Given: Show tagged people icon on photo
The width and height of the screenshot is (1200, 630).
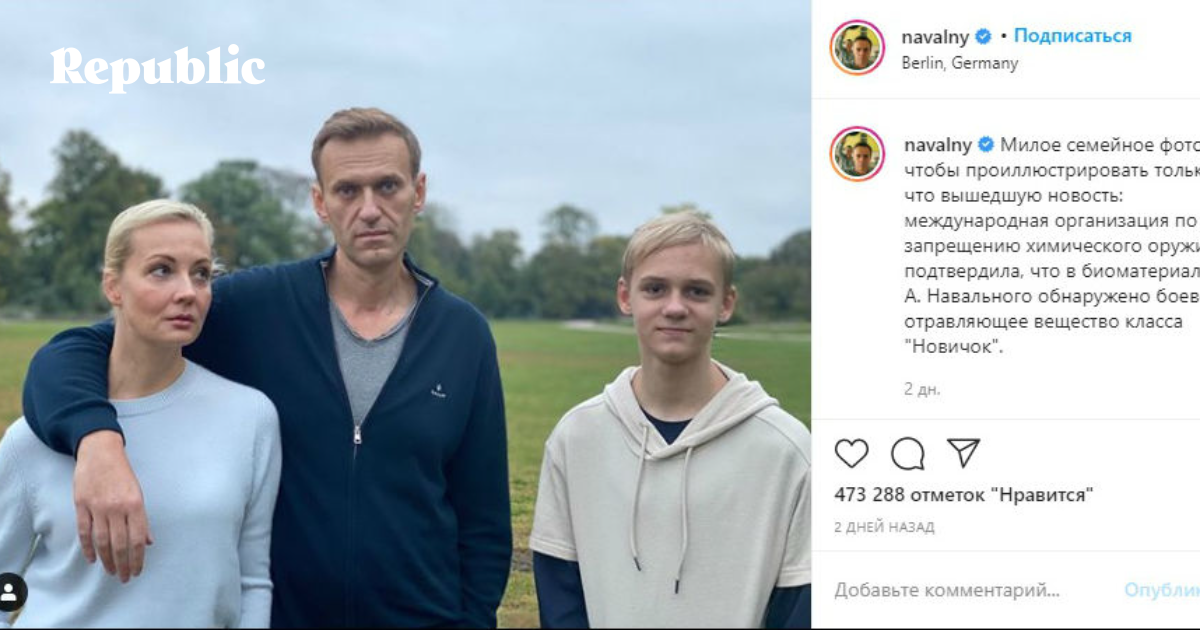Looking at the screenshot, I should coord(11,592).
